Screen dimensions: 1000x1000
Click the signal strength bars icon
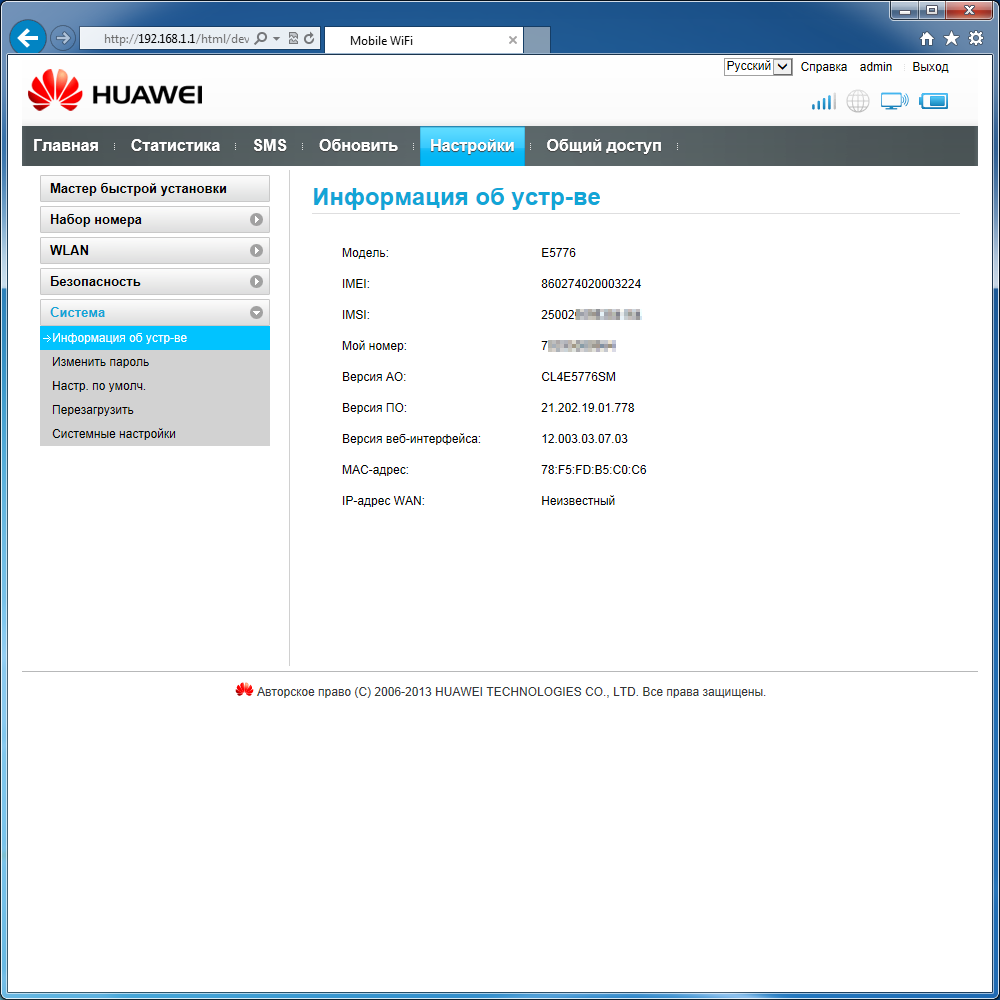point(823,101)
